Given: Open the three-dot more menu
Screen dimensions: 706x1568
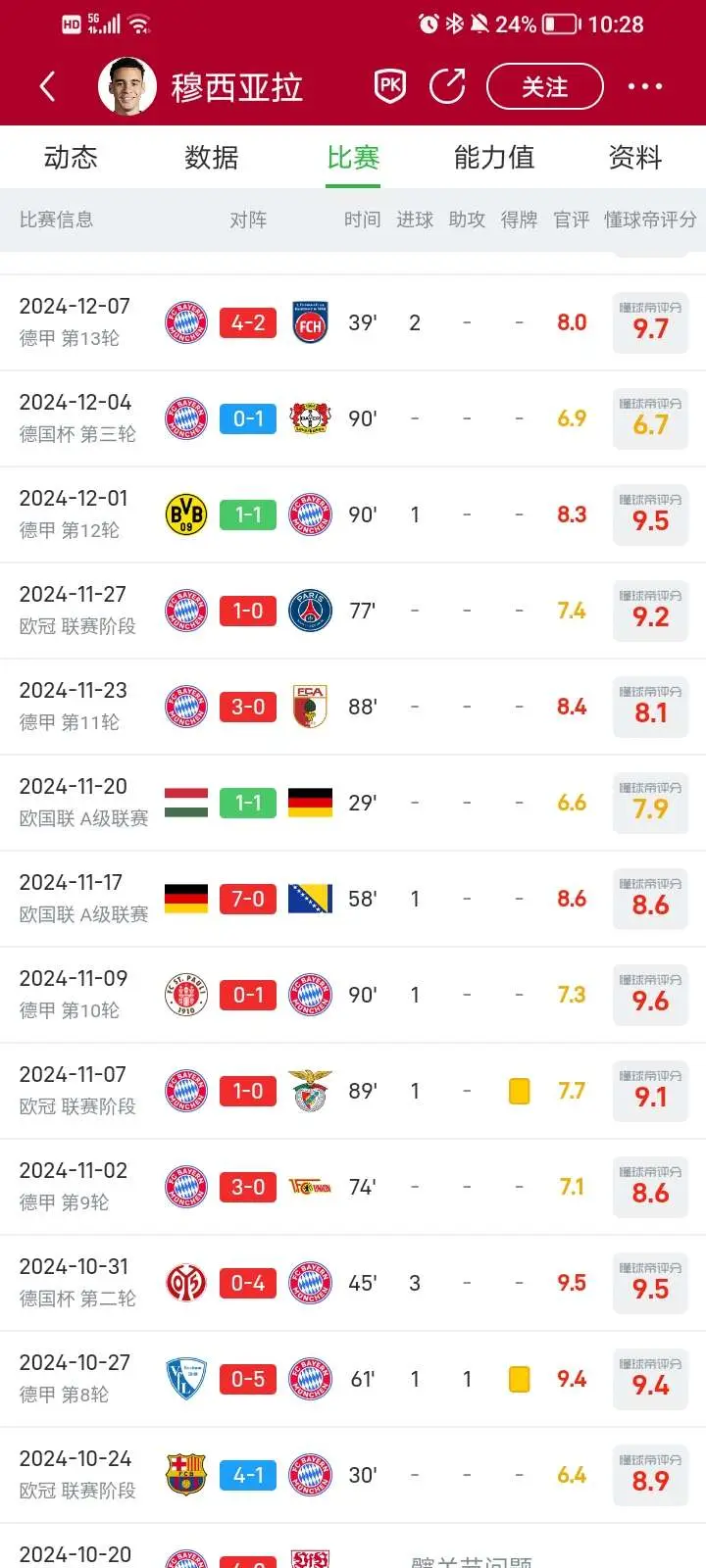Looking at the screenshot, I should [644, 86].
